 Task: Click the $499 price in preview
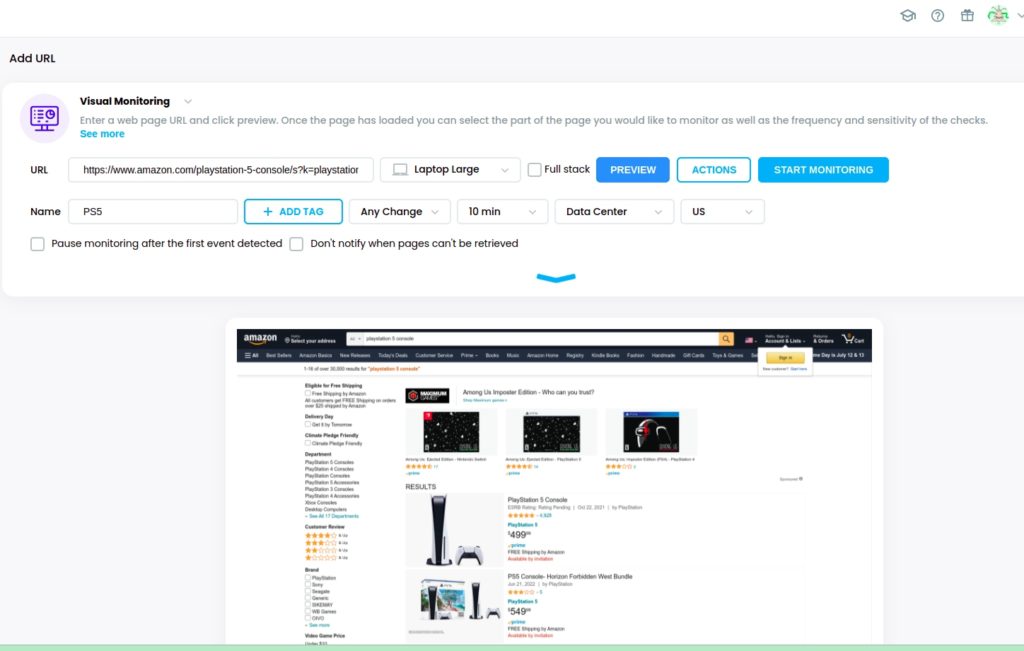click(519, 535)
